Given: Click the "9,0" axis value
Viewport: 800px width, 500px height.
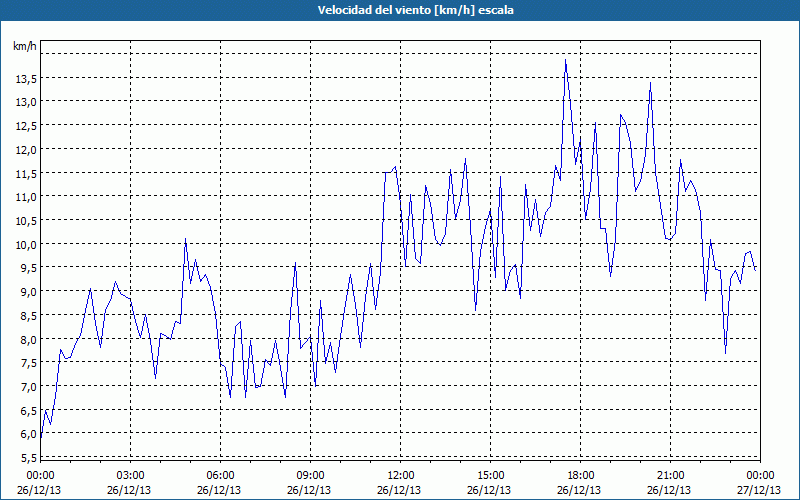Looking at the screenshot, I should [x=29, y=291].
